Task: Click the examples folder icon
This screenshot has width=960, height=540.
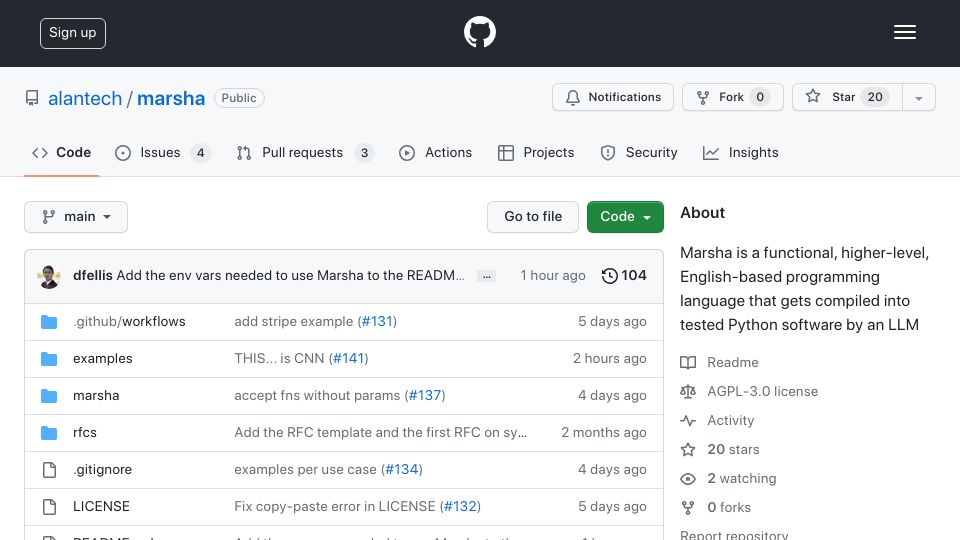Action: (x=49, y=359)
